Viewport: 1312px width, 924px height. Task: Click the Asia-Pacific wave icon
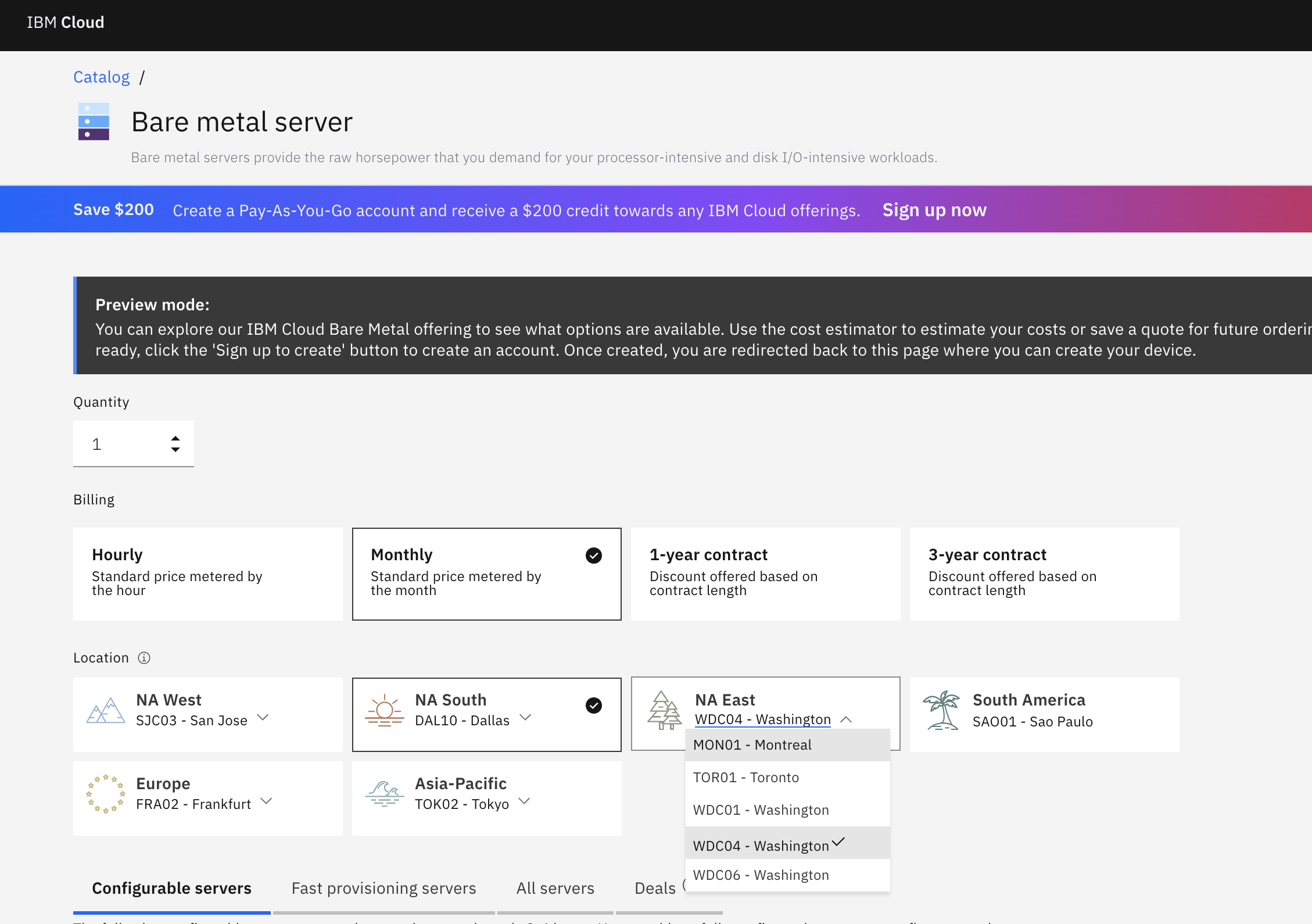click(x=384, y=794)
